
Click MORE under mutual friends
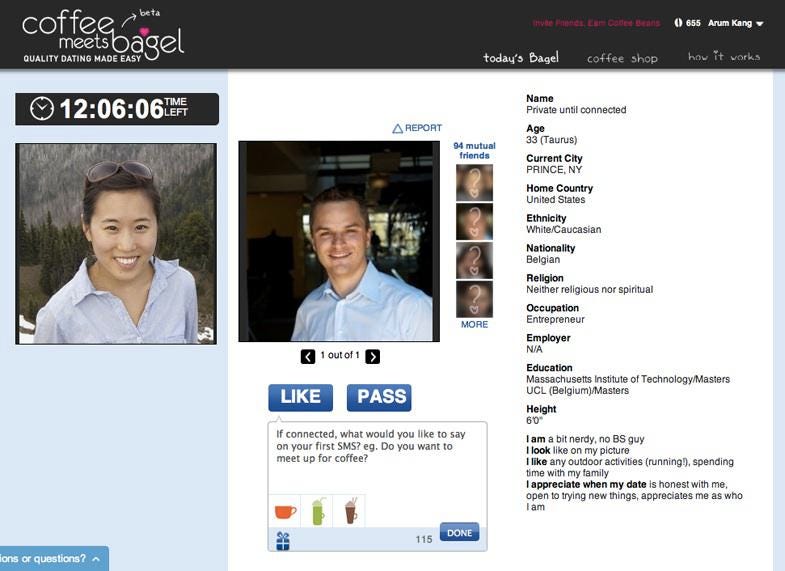[475, 324]
